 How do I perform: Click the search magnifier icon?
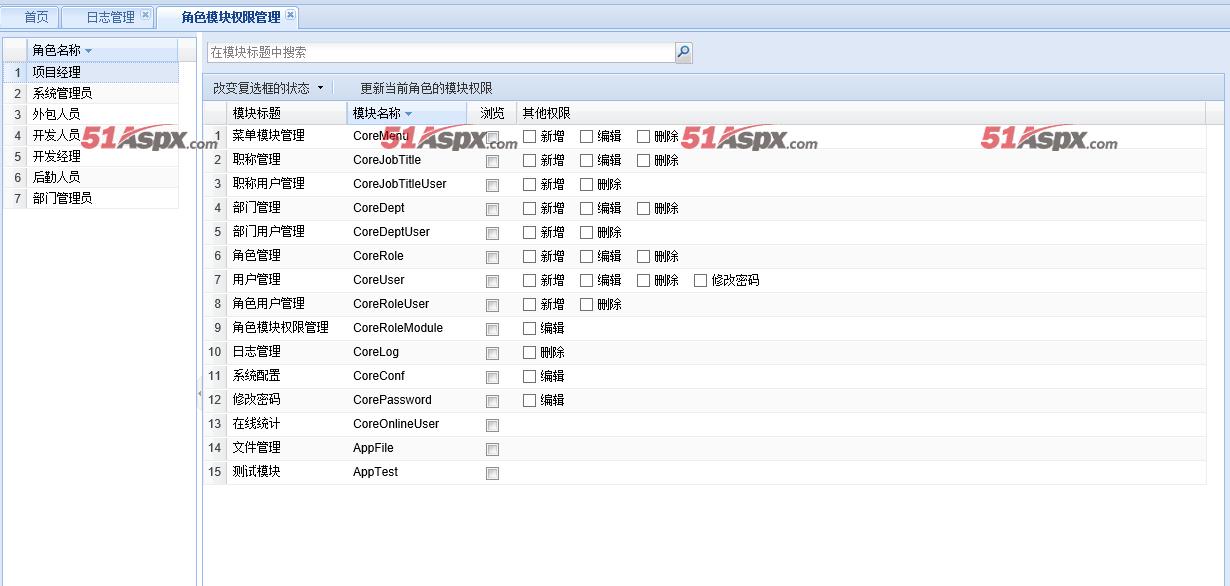pos(683,53)
